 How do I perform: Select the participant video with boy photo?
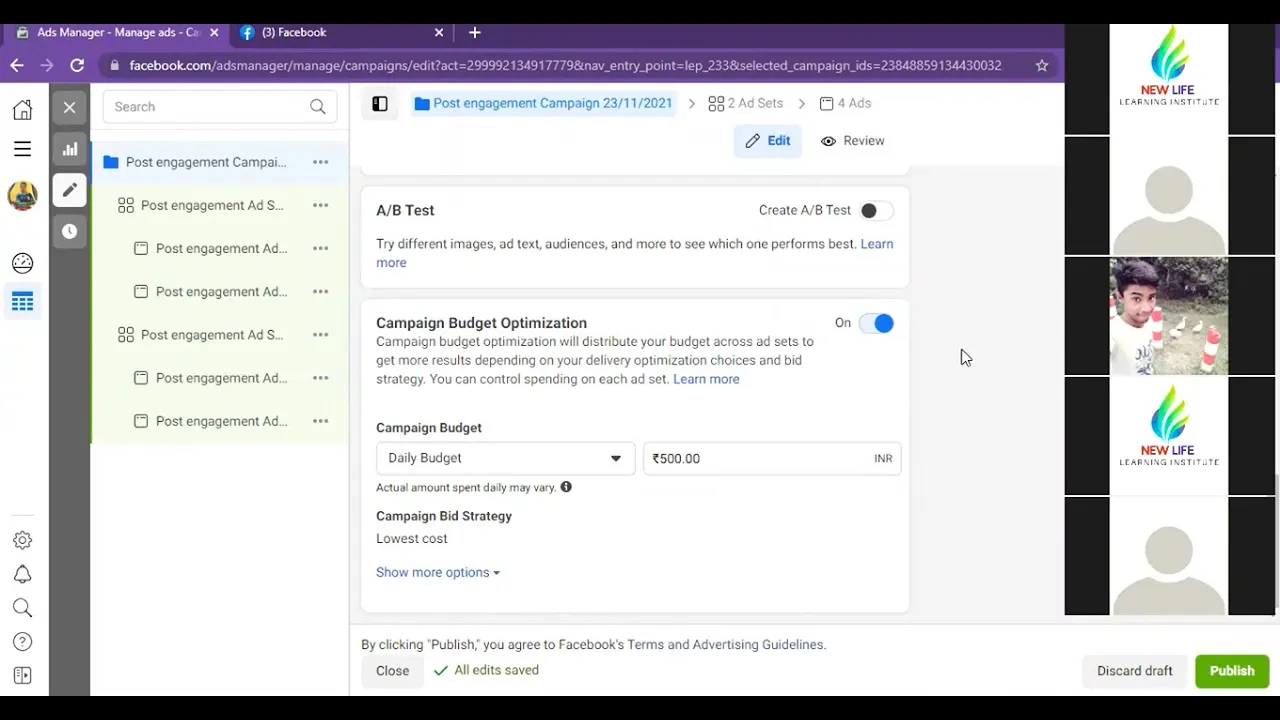coord(1169,316)
